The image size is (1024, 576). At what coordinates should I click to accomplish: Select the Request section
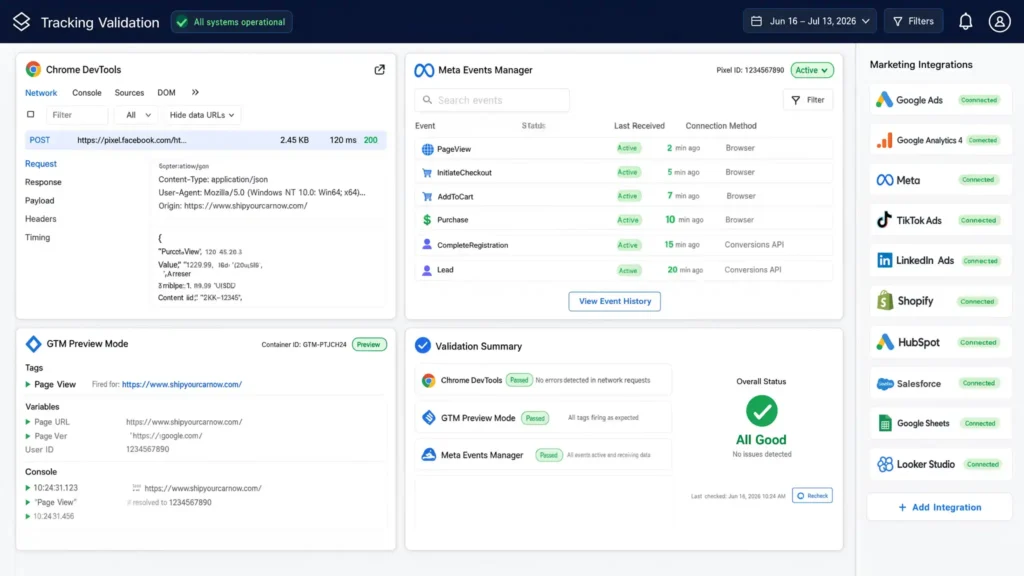pyautogui.click(x=40, y=164)
